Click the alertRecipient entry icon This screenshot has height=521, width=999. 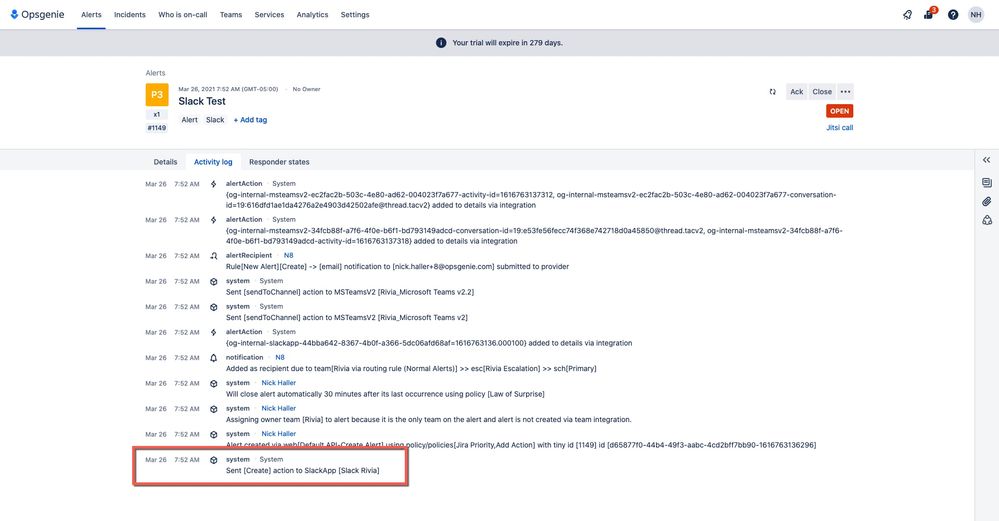pyautogui.click(x=213, y=256)
